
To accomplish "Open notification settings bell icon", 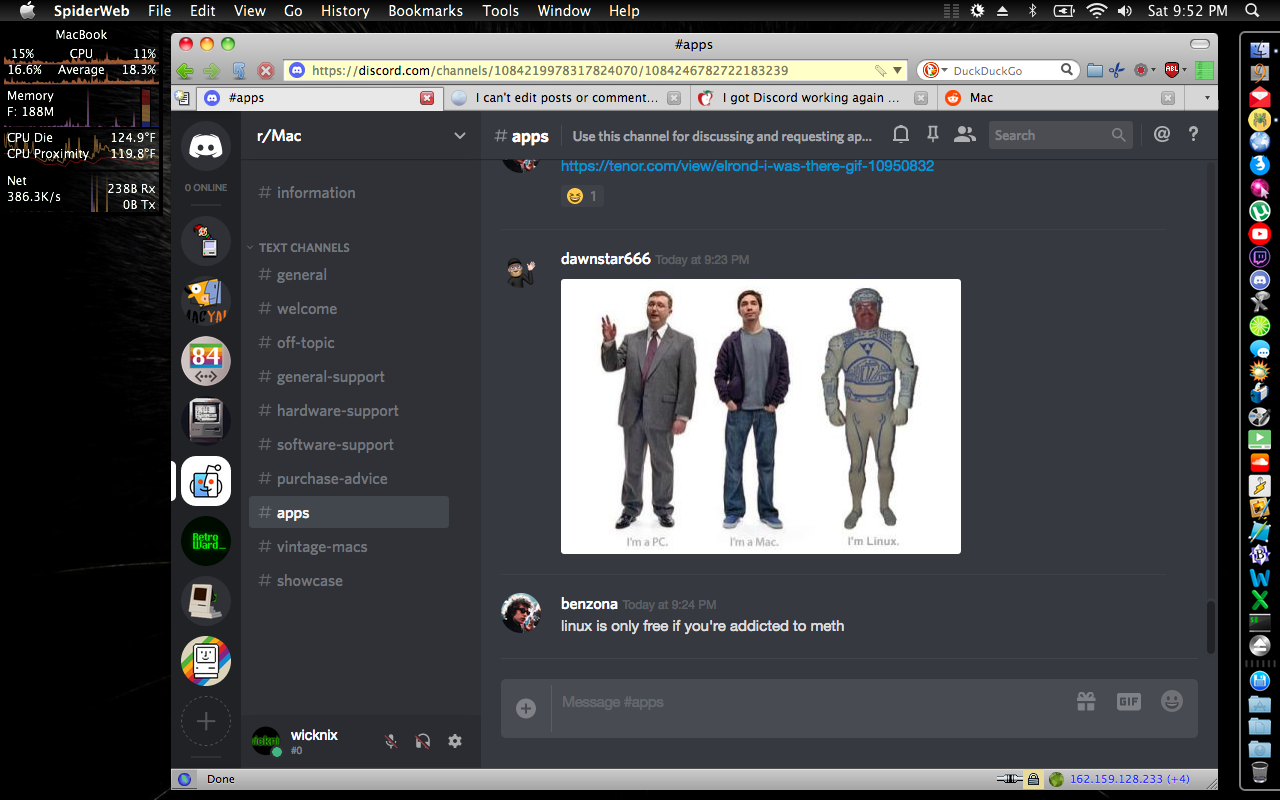I will (901, 135).
